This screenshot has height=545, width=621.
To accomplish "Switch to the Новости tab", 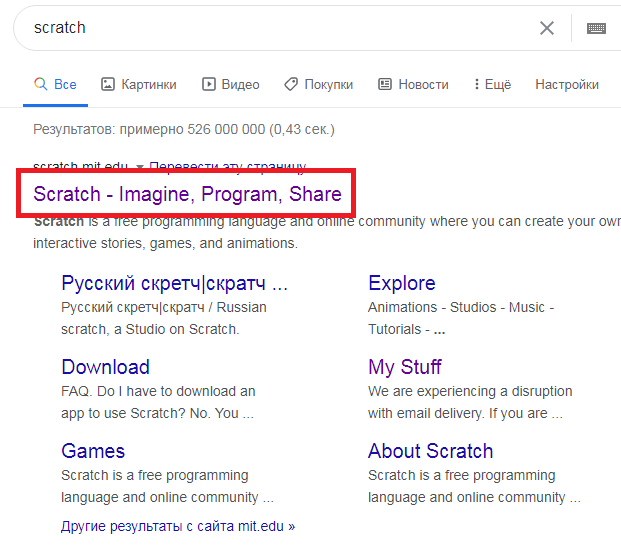I will point(413,84).
